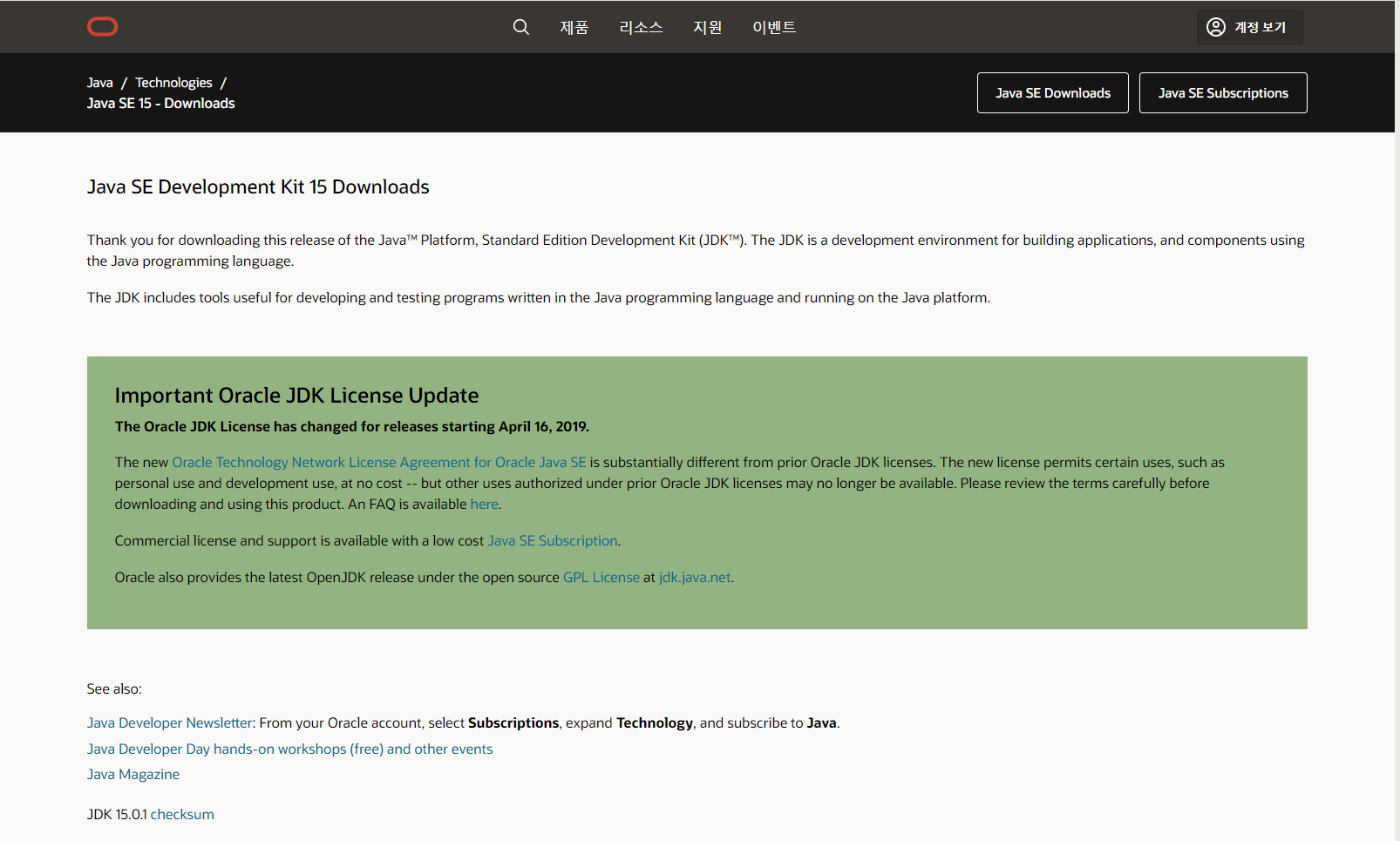Click the 'See also:' text
Viewport: 1400px width, 841px height.
point(114,688)
